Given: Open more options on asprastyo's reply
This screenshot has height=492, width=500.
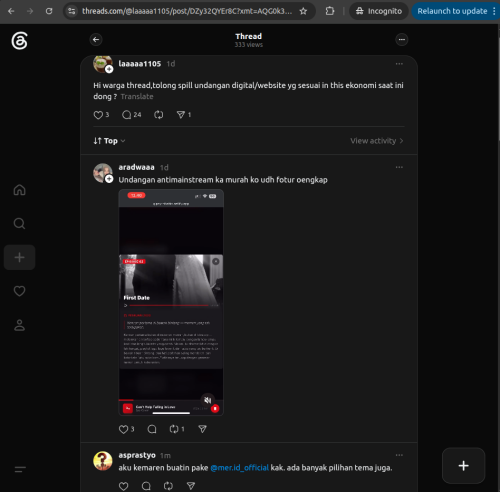Looking at the screenshot, I should (399, 455).
